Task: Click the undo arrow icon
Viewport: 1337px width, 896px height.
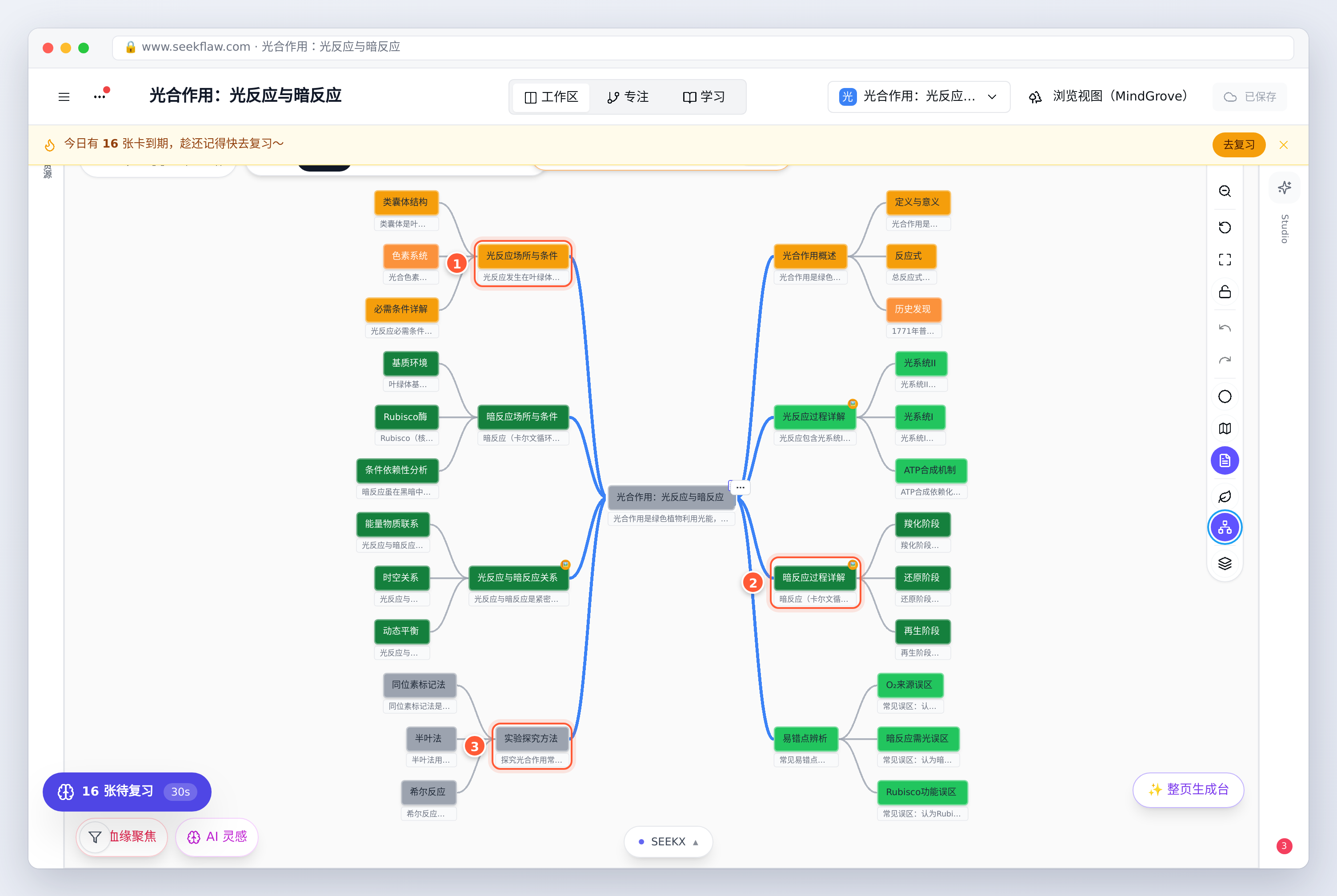Action: tap(1225, 328)
